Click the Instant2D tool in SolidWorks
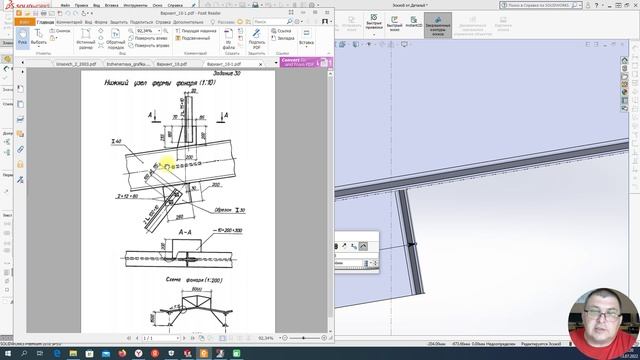This screenshot has height=360, width=640. pos(413,22)
